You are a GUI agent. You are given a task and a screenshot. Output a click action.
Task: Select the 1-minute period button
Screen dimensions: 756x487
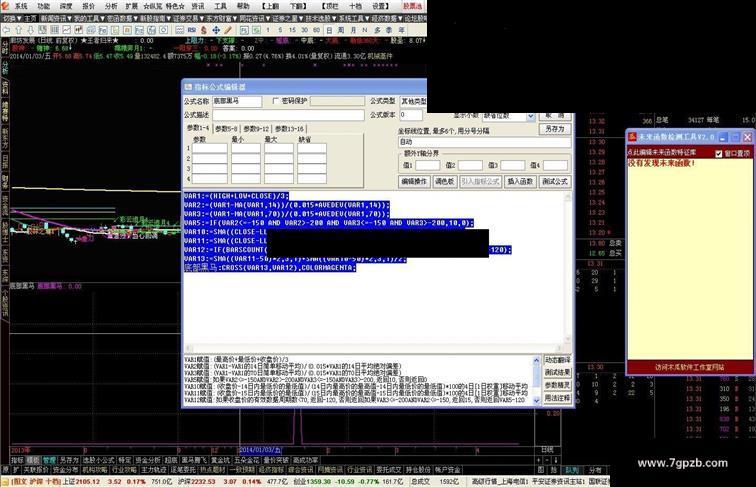[x=268, y=30]
